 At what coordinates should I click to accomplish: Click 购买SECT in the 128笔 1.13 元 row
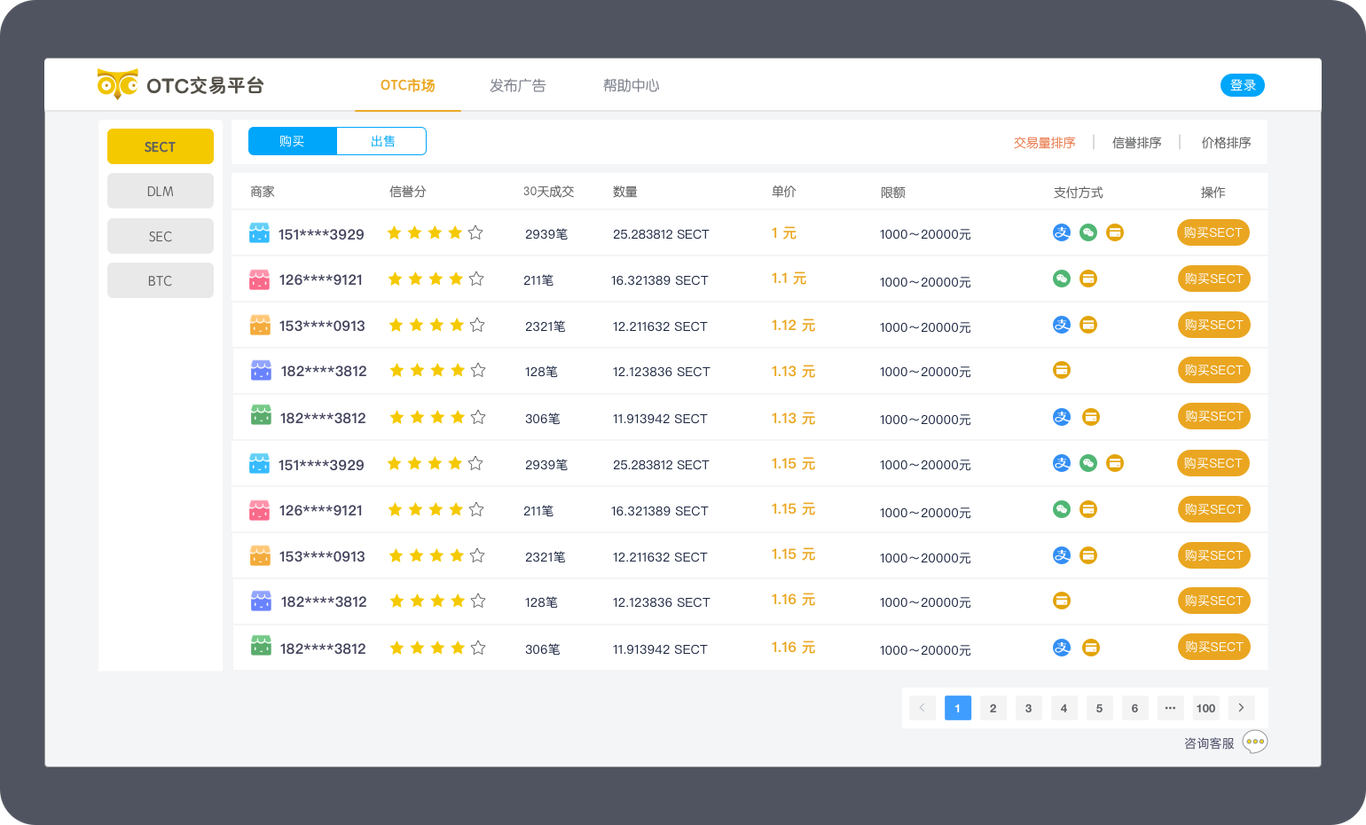1213,370
